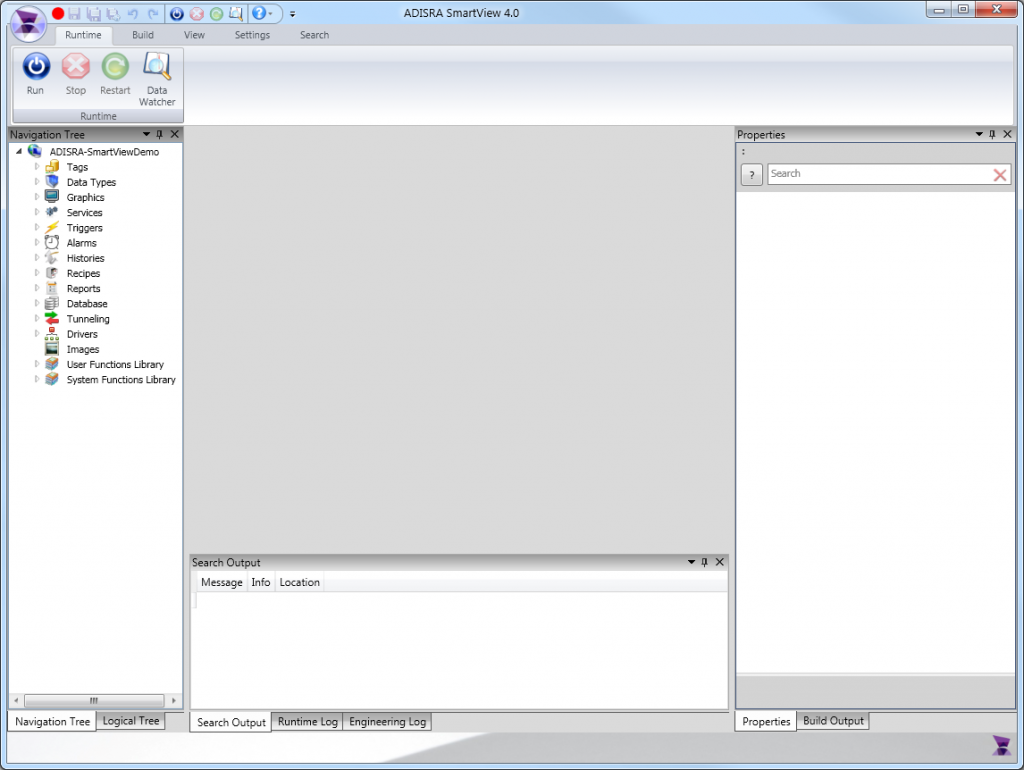Select the Reports item in Navigation Tree
1024x770 pixels.
84,289
